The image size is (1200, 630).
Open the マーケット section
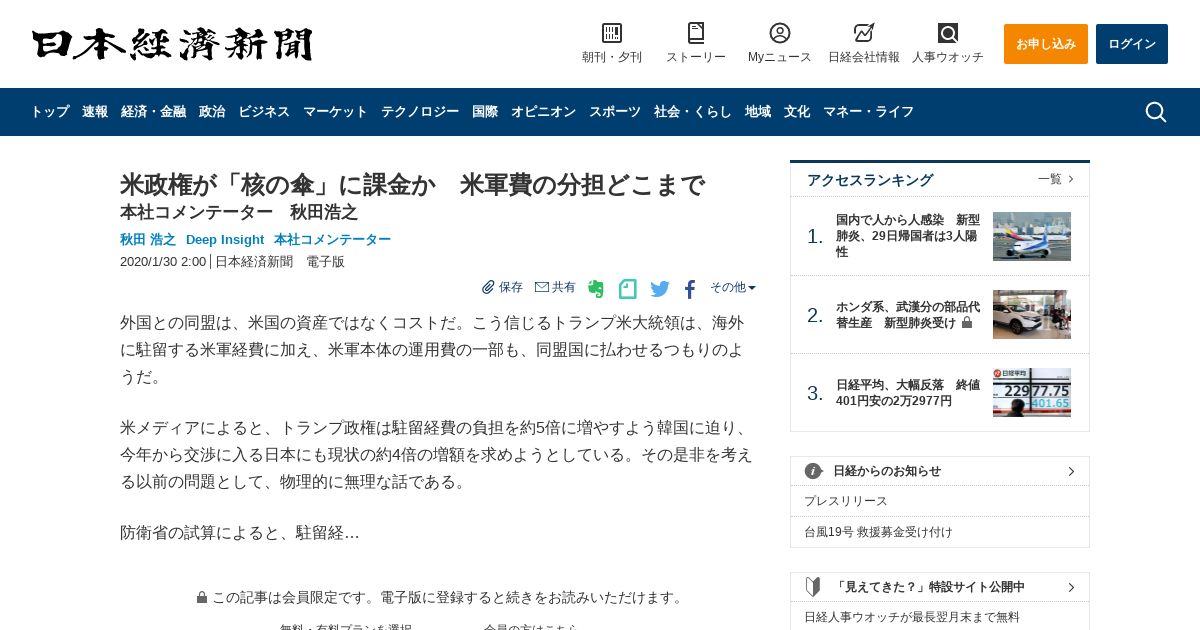335,112
